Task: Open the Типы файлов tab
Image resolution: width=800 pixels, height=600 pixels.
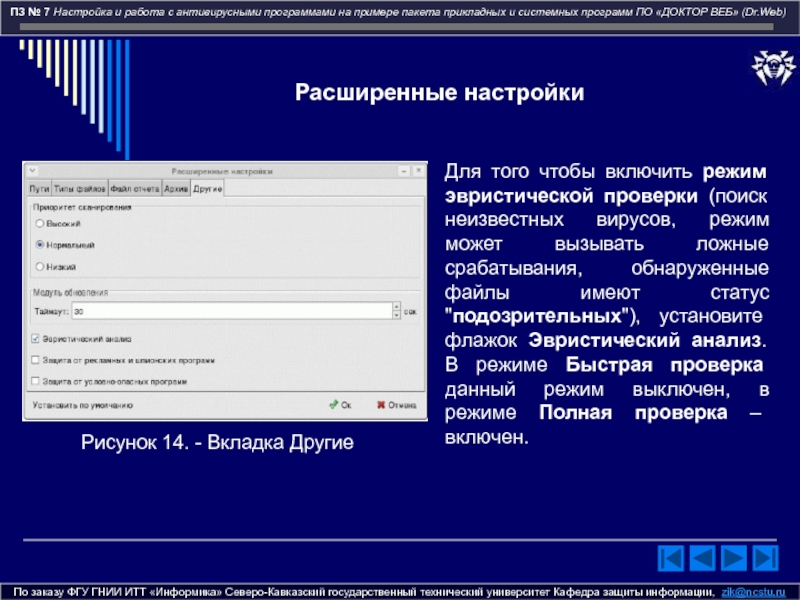Action: pyautogui.click(x=79, y=188)
